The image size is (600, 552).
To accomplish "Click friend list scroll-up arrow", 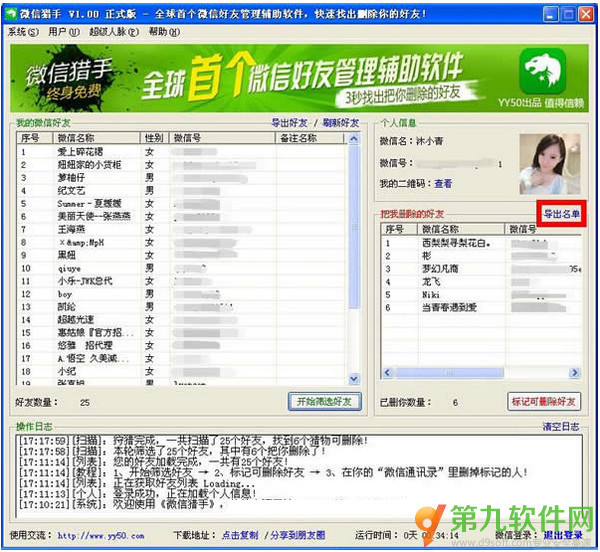I will tap(354, 138).
